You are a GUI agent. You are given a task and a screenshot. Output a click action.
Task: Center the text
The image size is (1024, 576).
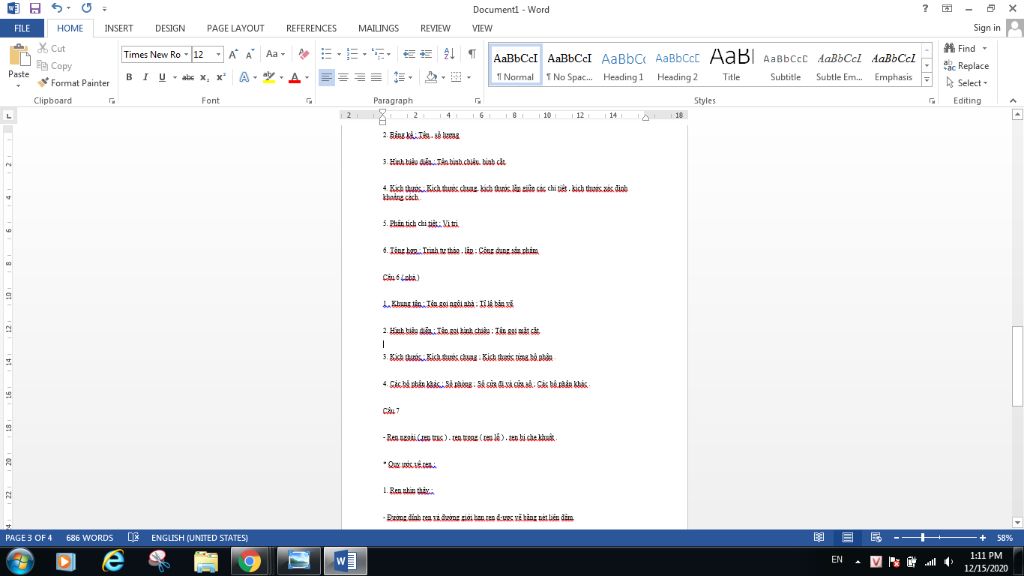pyautogui.click(x=343, y=77)
